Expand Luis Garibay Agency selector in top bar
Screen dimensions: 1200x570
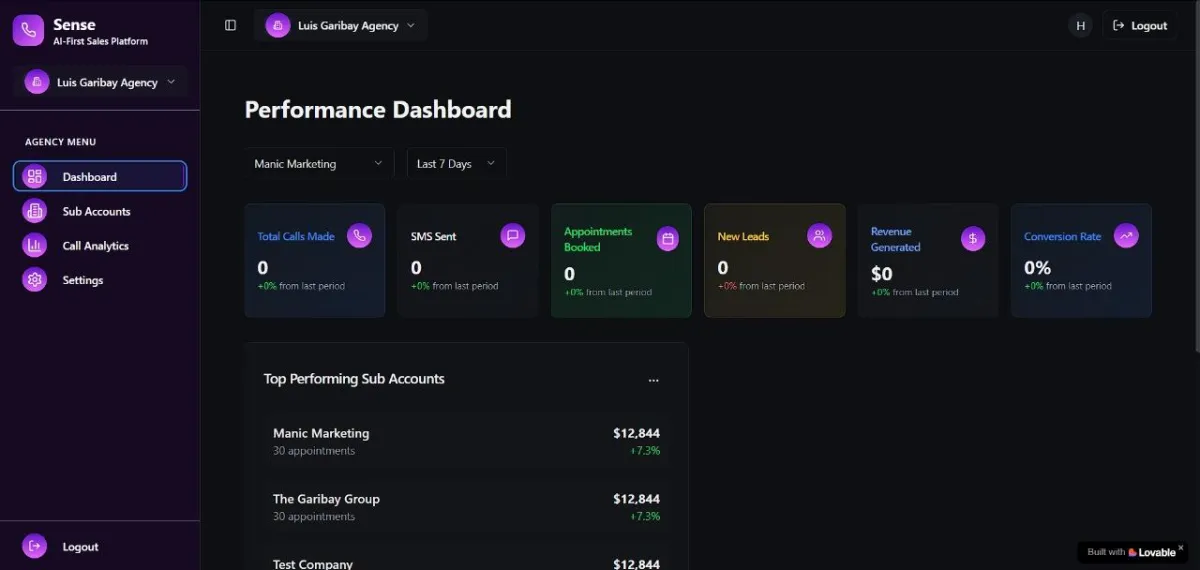[x=341, y=25]
